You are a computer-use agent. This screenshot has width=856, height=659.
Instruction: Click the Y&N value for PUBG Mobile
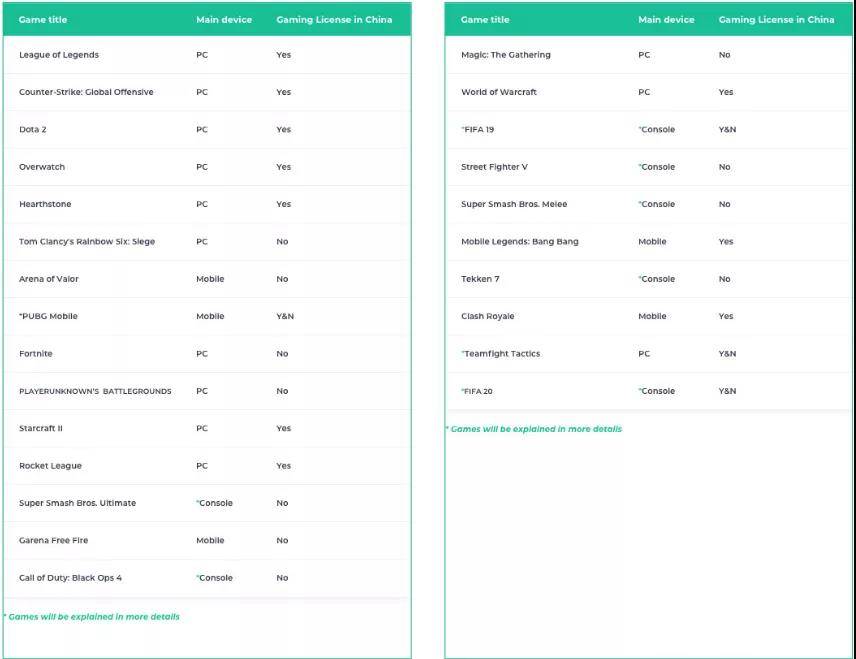(285, 316)
